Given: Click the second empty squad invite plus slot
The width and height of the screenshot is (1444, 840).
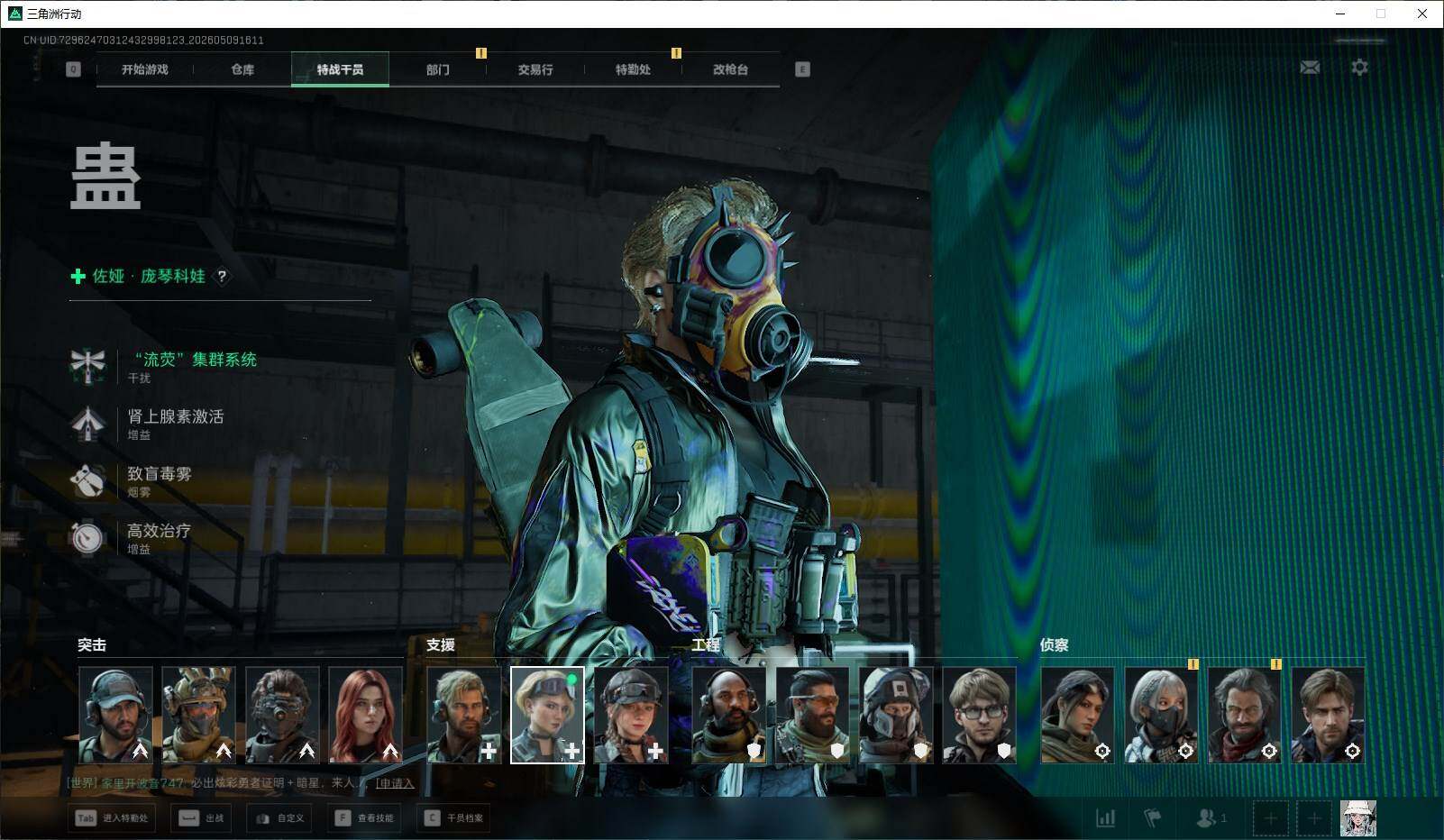Looking at the screenshot, I should (x=1314, y=818).
